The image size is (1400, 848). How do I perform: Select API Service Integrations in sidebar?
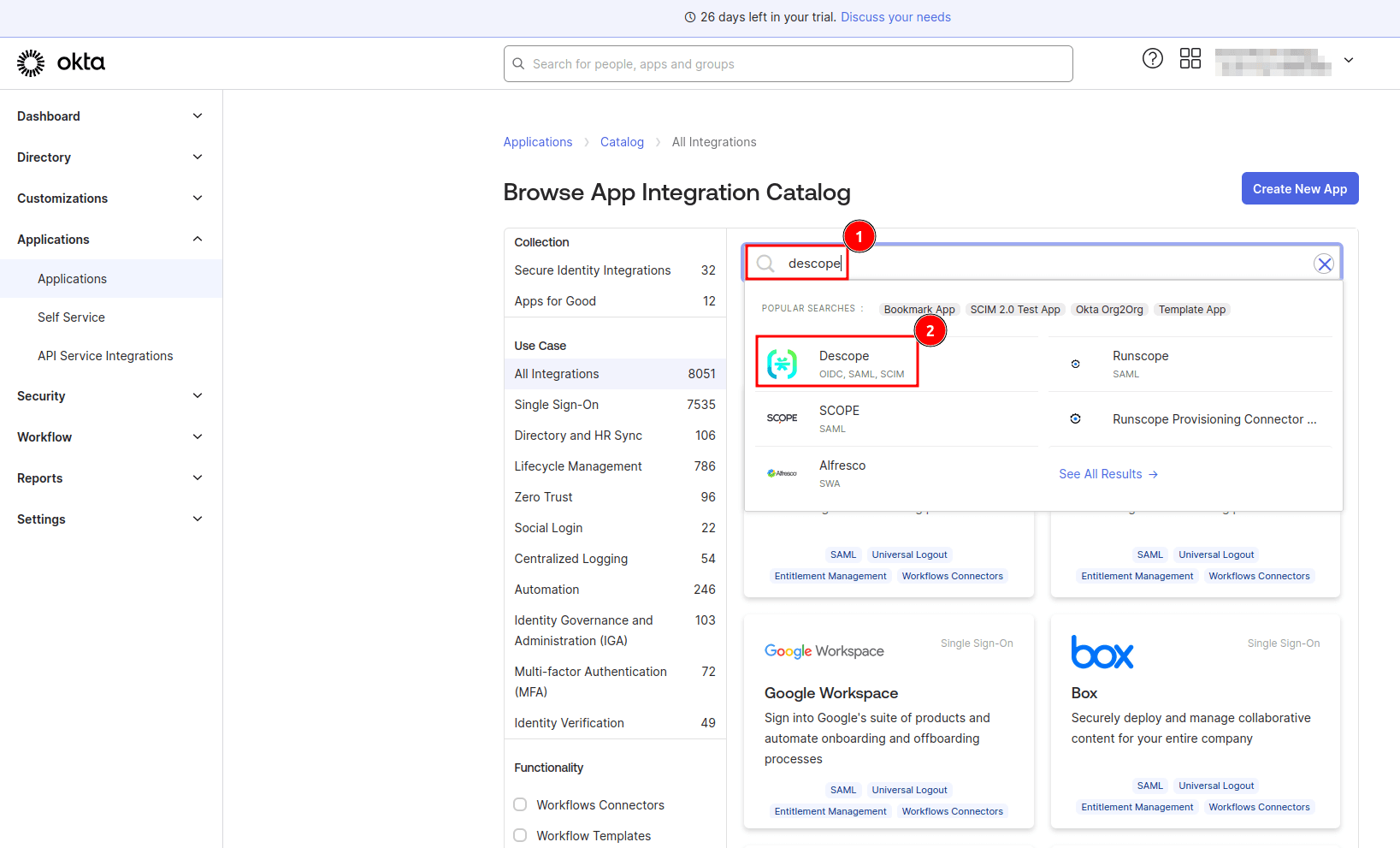point(105,355)
